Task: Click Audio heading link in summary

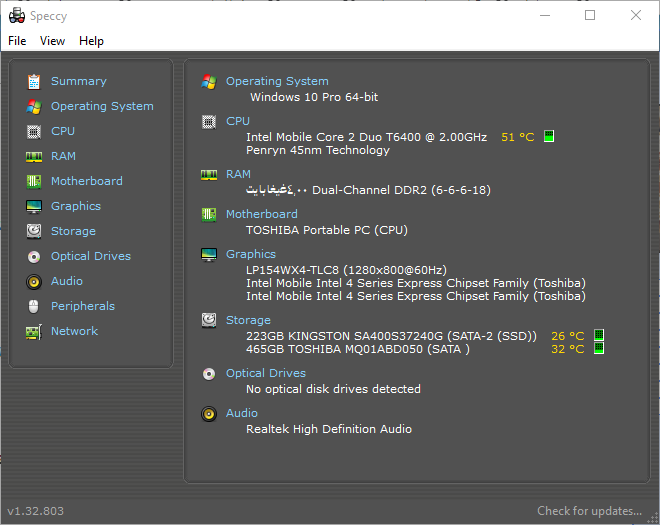Action: 242,413
